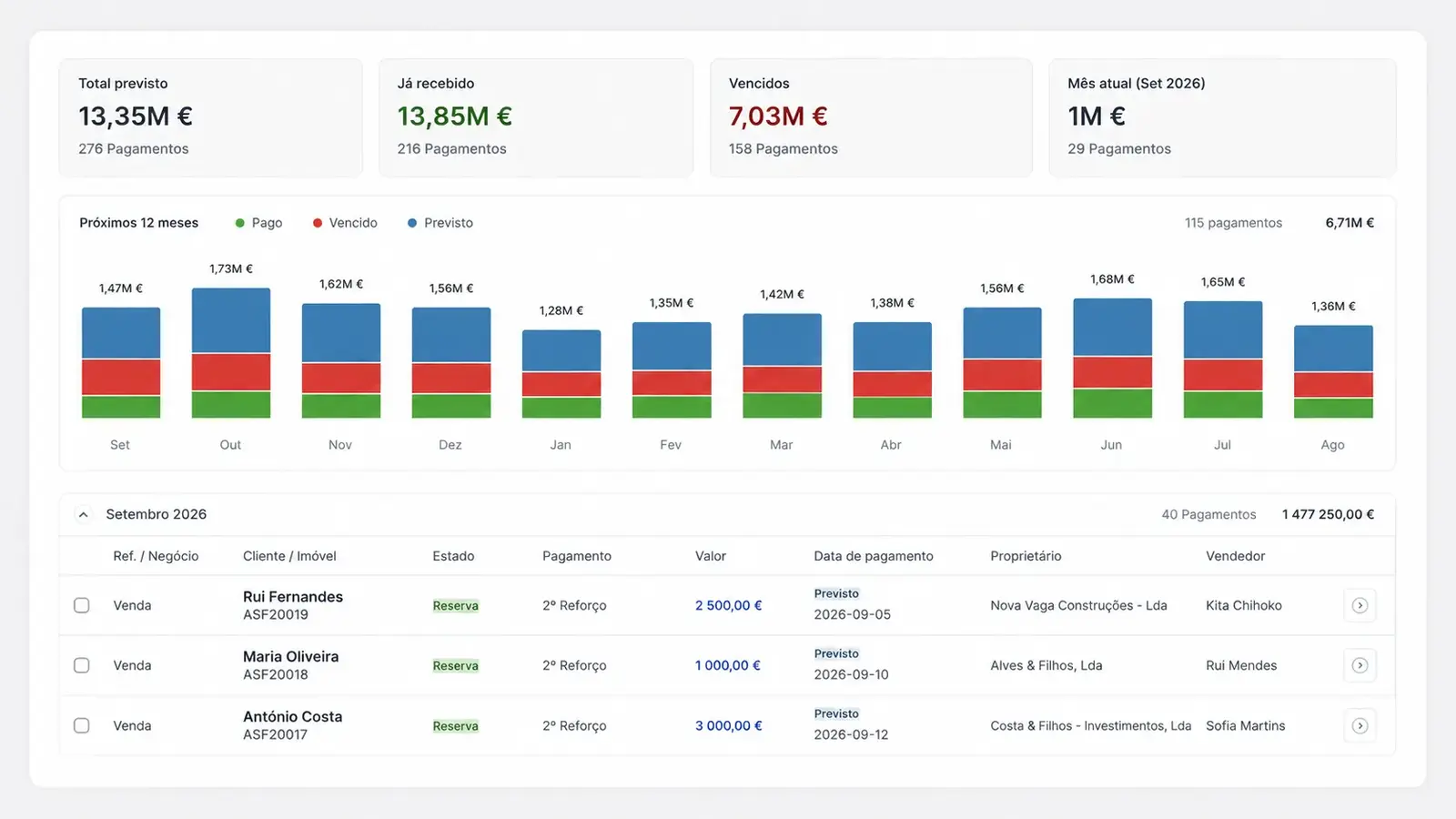Collapse the Setembro 2026 section chevron

83,514
